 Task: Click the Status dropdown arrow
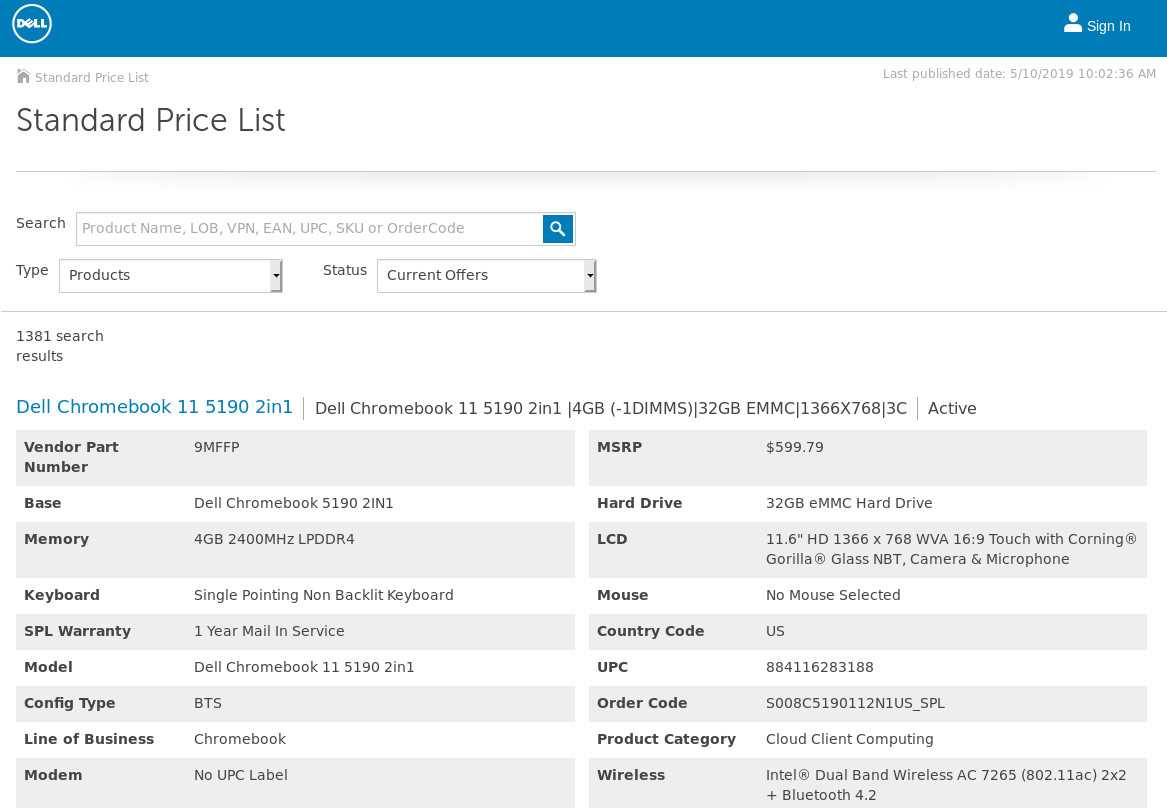(590, 275)
